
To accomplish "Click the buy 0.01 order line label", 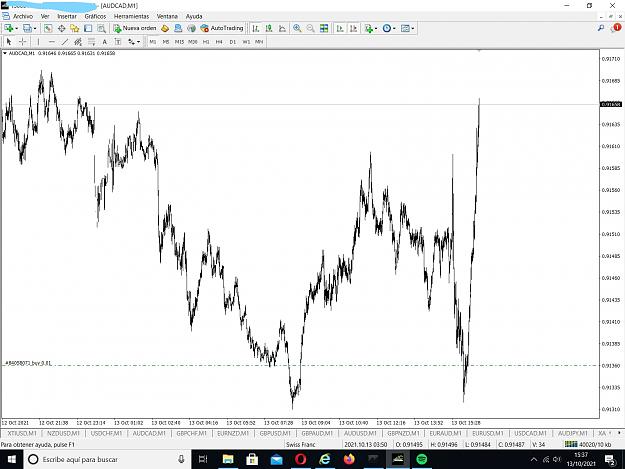I will pos(28,363).
